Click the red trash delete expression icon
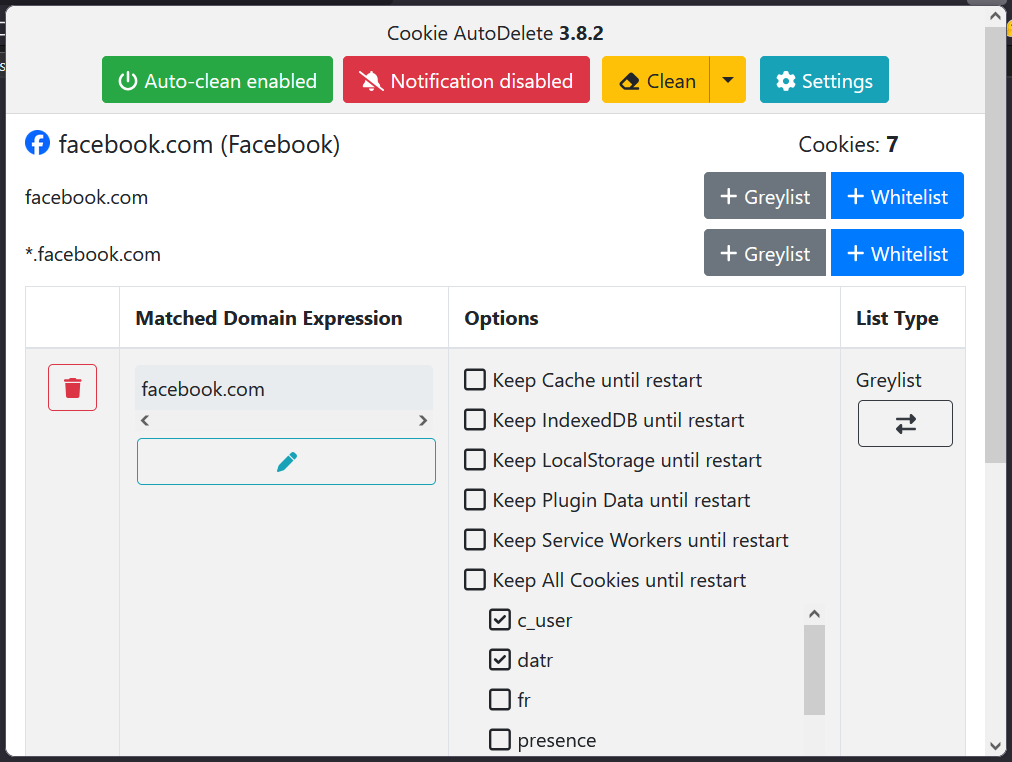 pos(72,388)
